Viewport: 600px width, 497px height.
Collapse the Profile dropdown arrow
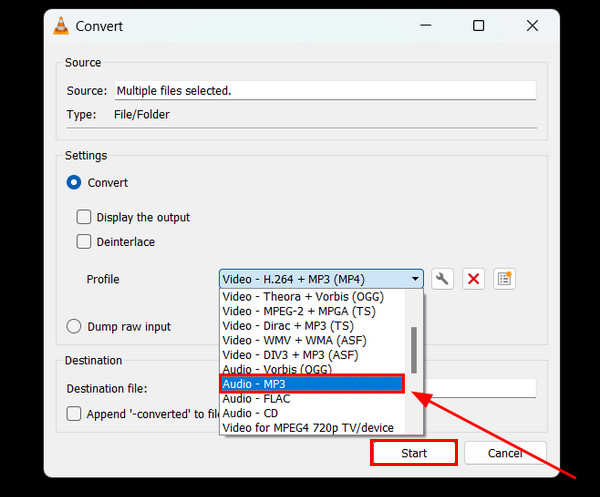(x=415, y=279)
